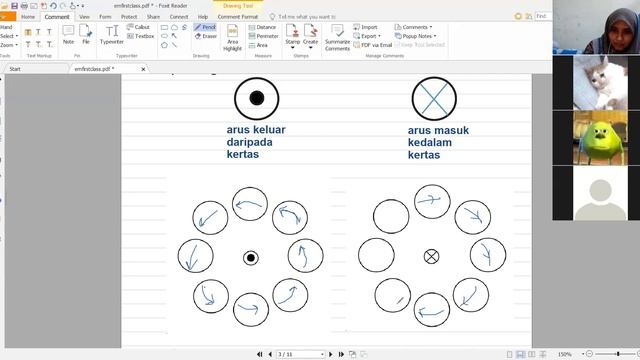Select the Callout tool
The width and height of the screenshot is (640, 360).
point(138,27)
